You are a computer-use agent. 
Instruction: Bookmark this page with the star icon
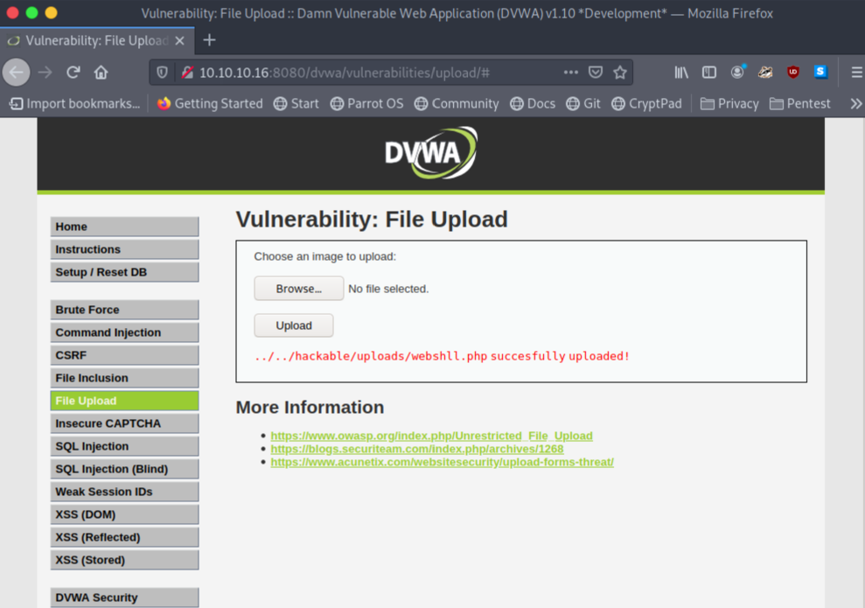pos(620,72)
